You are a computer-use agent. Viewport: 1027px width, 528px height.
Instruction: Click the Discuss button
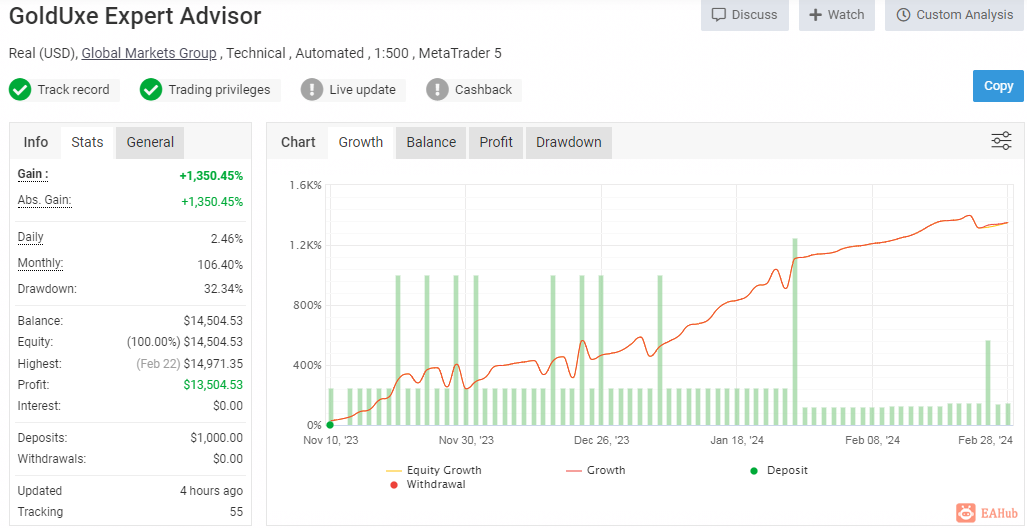click(745, 14)
